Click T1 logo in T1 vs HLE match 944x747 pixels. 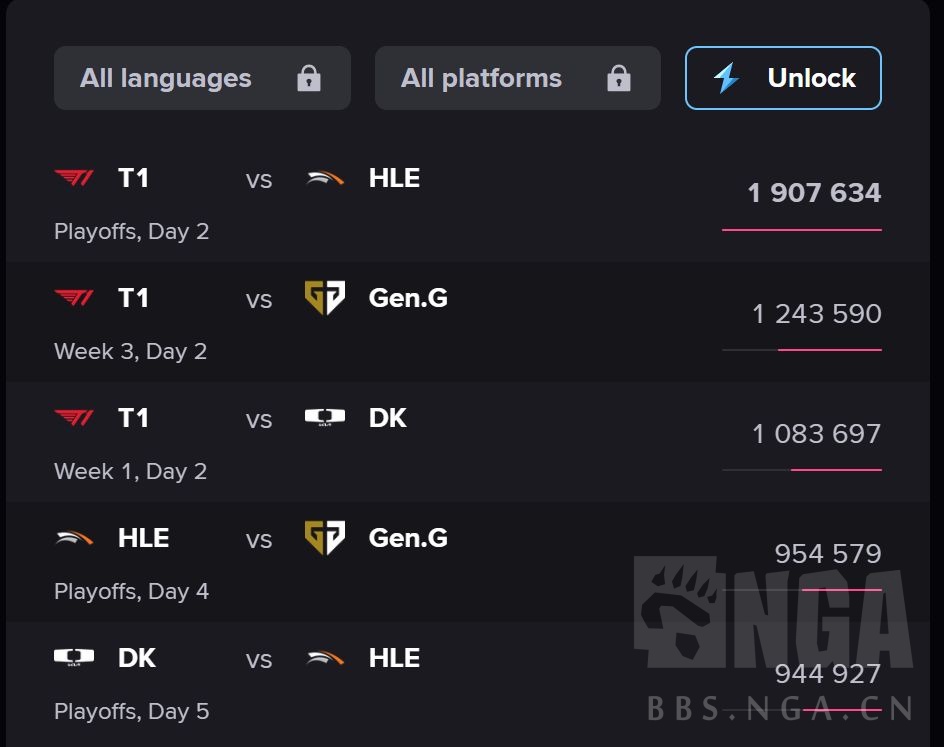coord(74,178)
